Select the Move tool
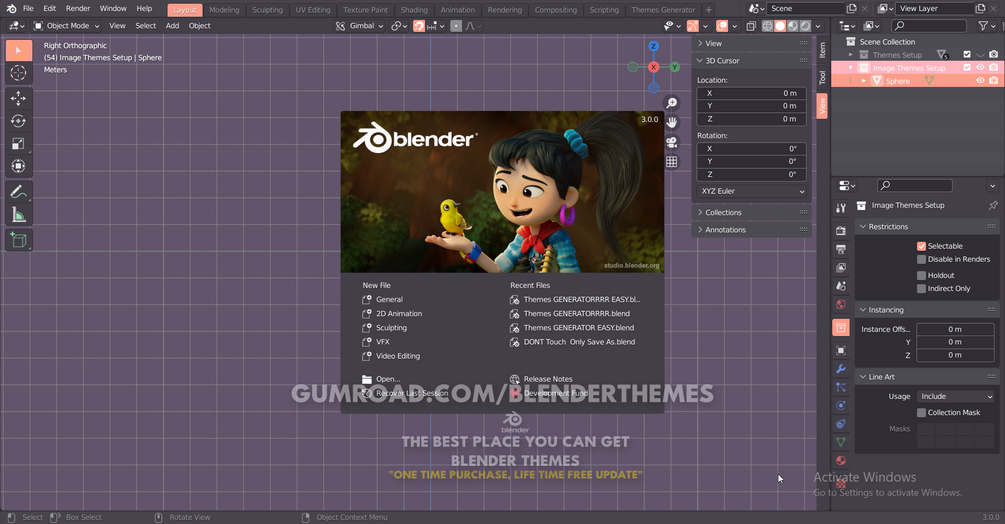The height and width of the screenshot is (524, 1005). pos(19,98)
